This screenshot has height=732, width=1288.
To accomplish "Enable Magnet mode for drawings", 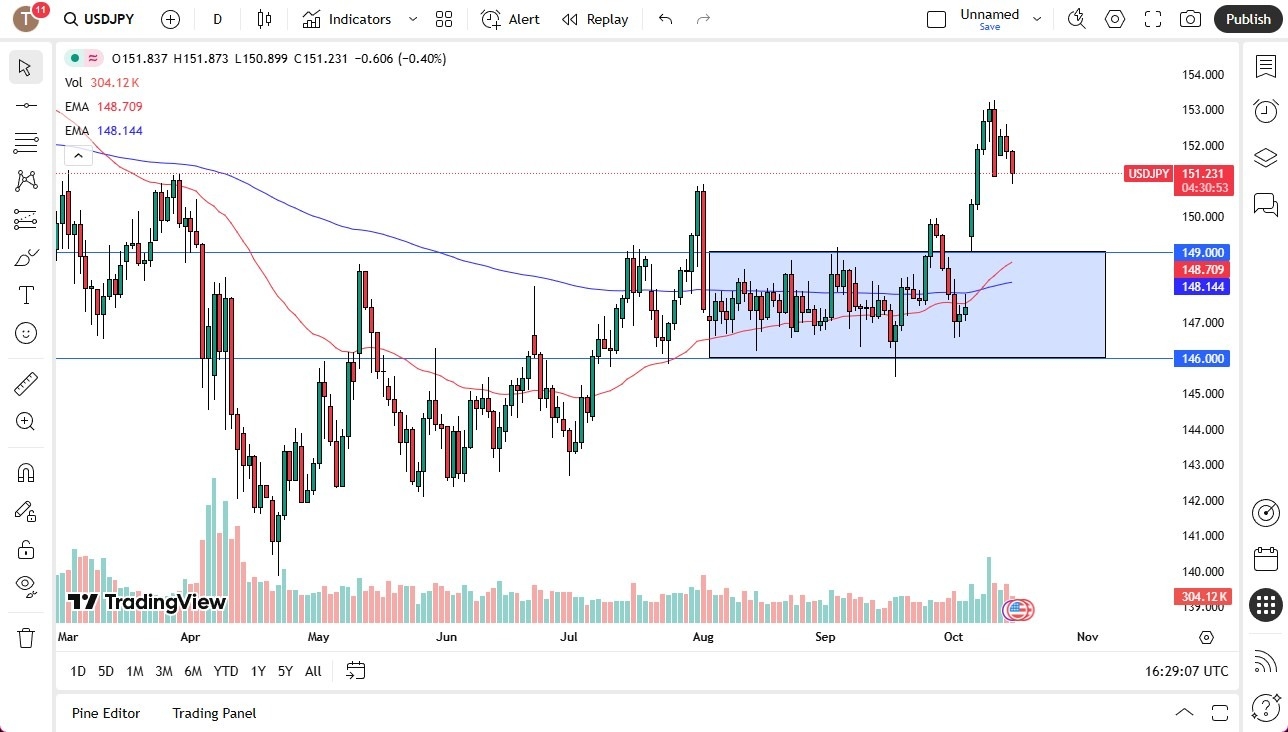I will tap(26, 472).
